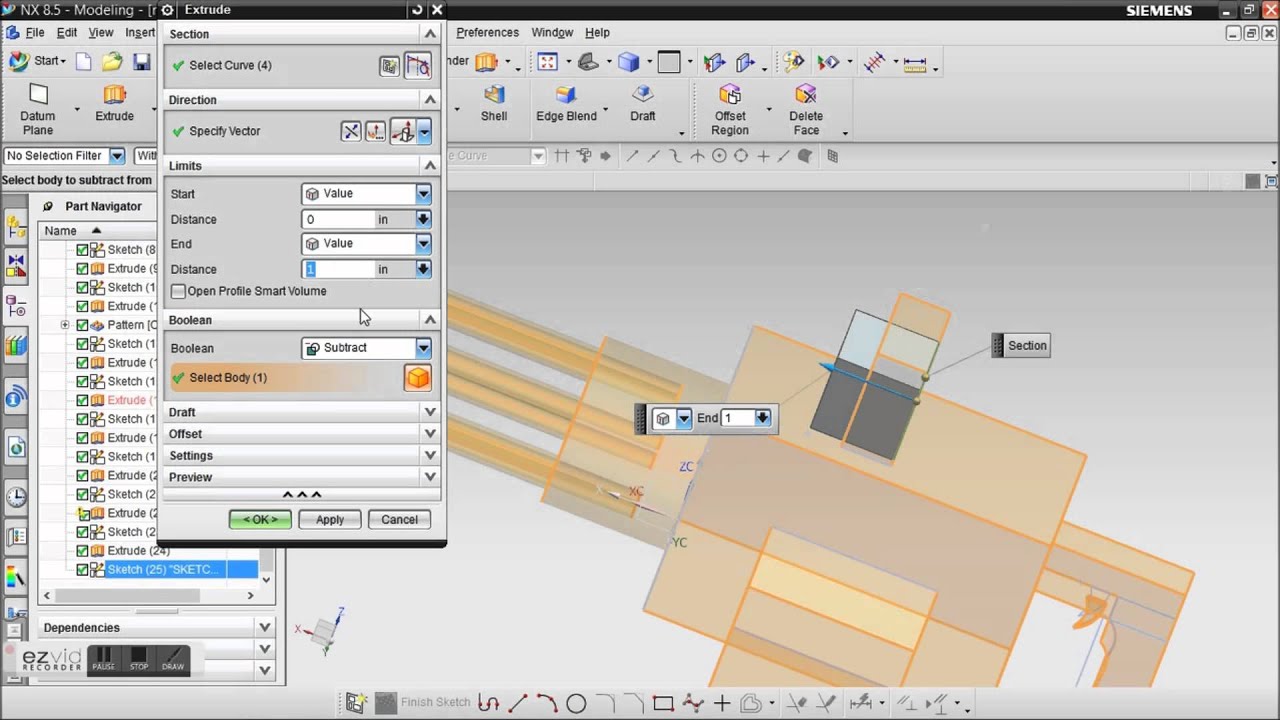The image size is (1280, 720).
Task: Click Cancel in the Extrude dialog
Action: [399, 520]
